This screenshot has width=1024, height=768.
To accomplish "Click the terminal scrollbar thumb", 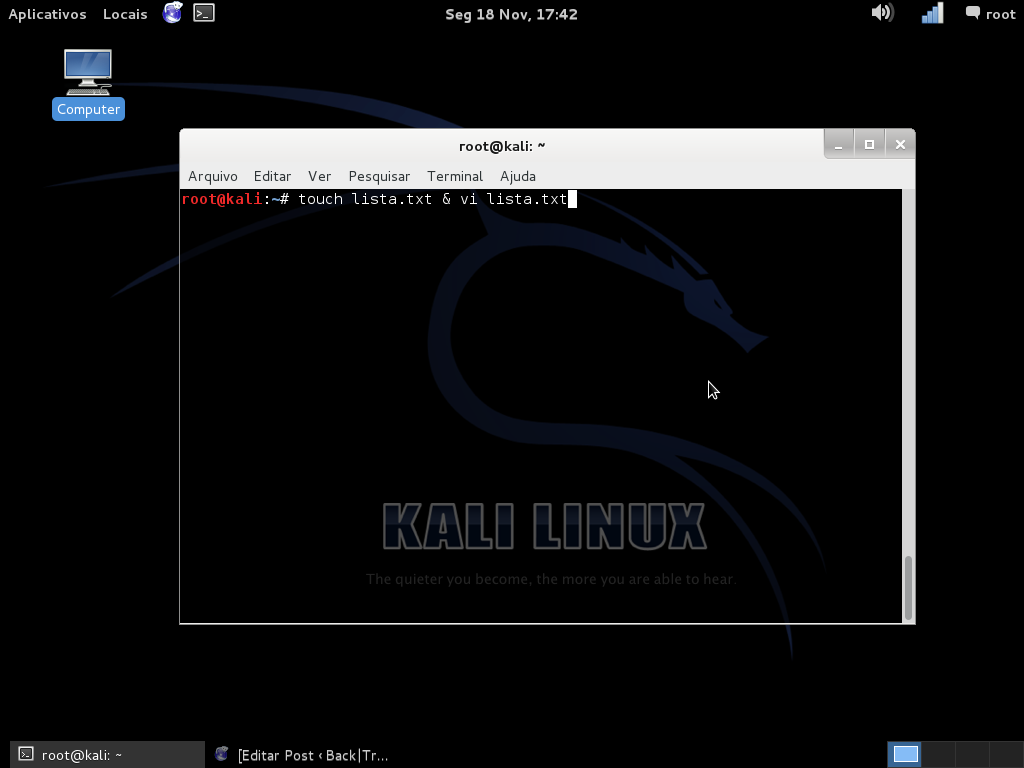I will [908, 588].
